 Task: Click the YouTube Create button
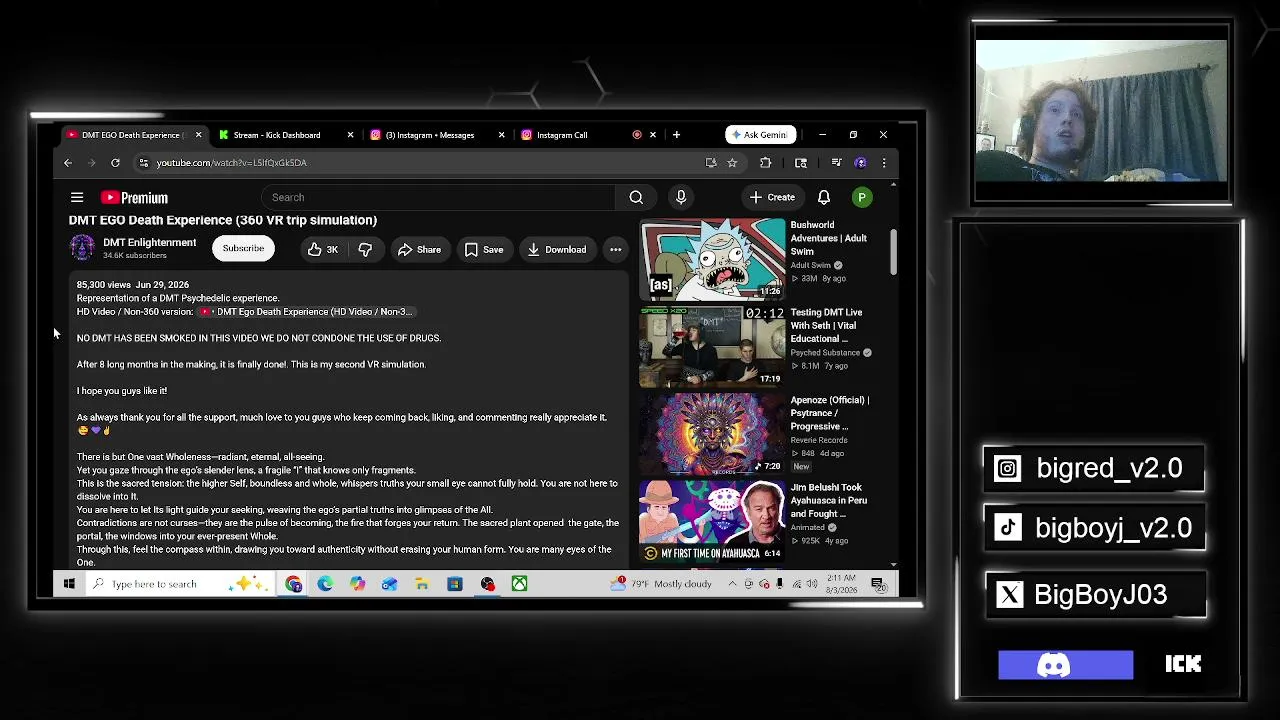click(772, 198)
